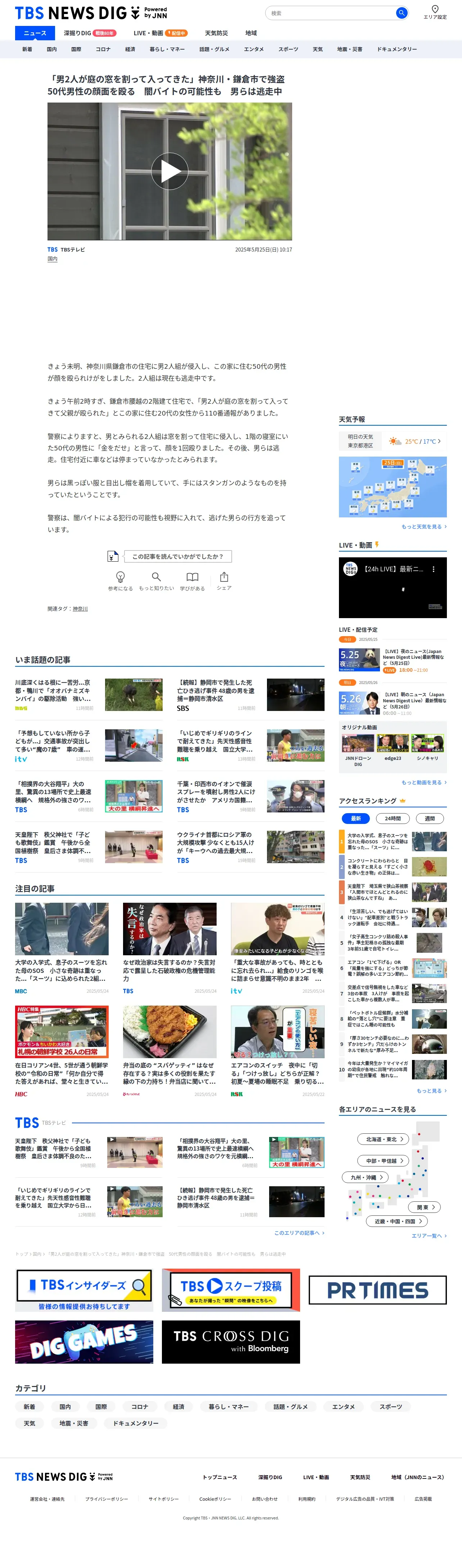The width and height of the screenshot is (462, 1568).
Task: Open the 九州・沖縄 area news
Action: [x=365, y=1177]
